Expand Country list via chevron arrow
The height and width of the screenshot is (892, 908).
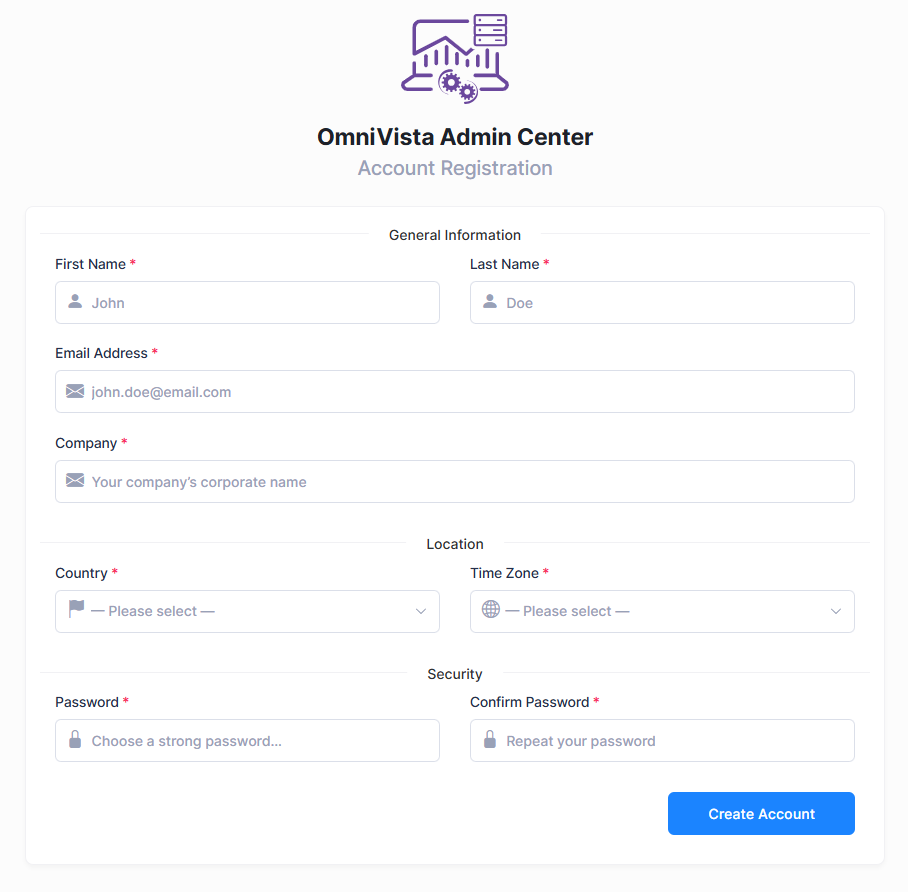(x=421, y=612)
